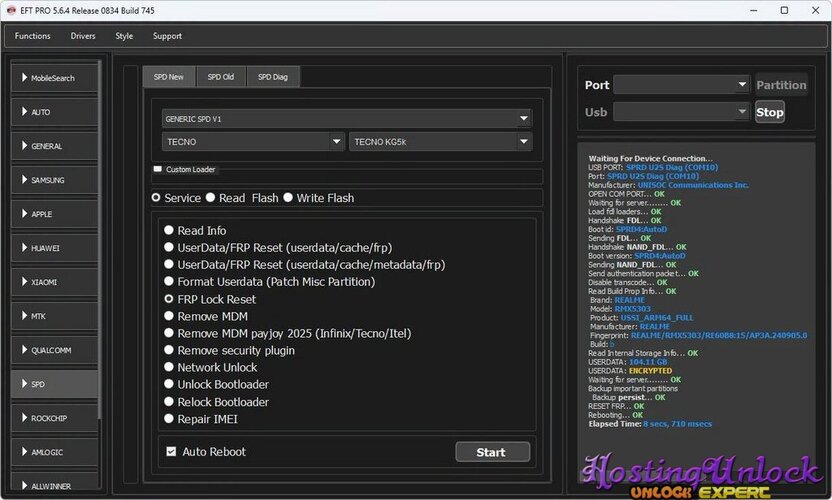Screen dimensions: 832x500
Task: Switch to the SPD Old tab
Action: [221, 77]
